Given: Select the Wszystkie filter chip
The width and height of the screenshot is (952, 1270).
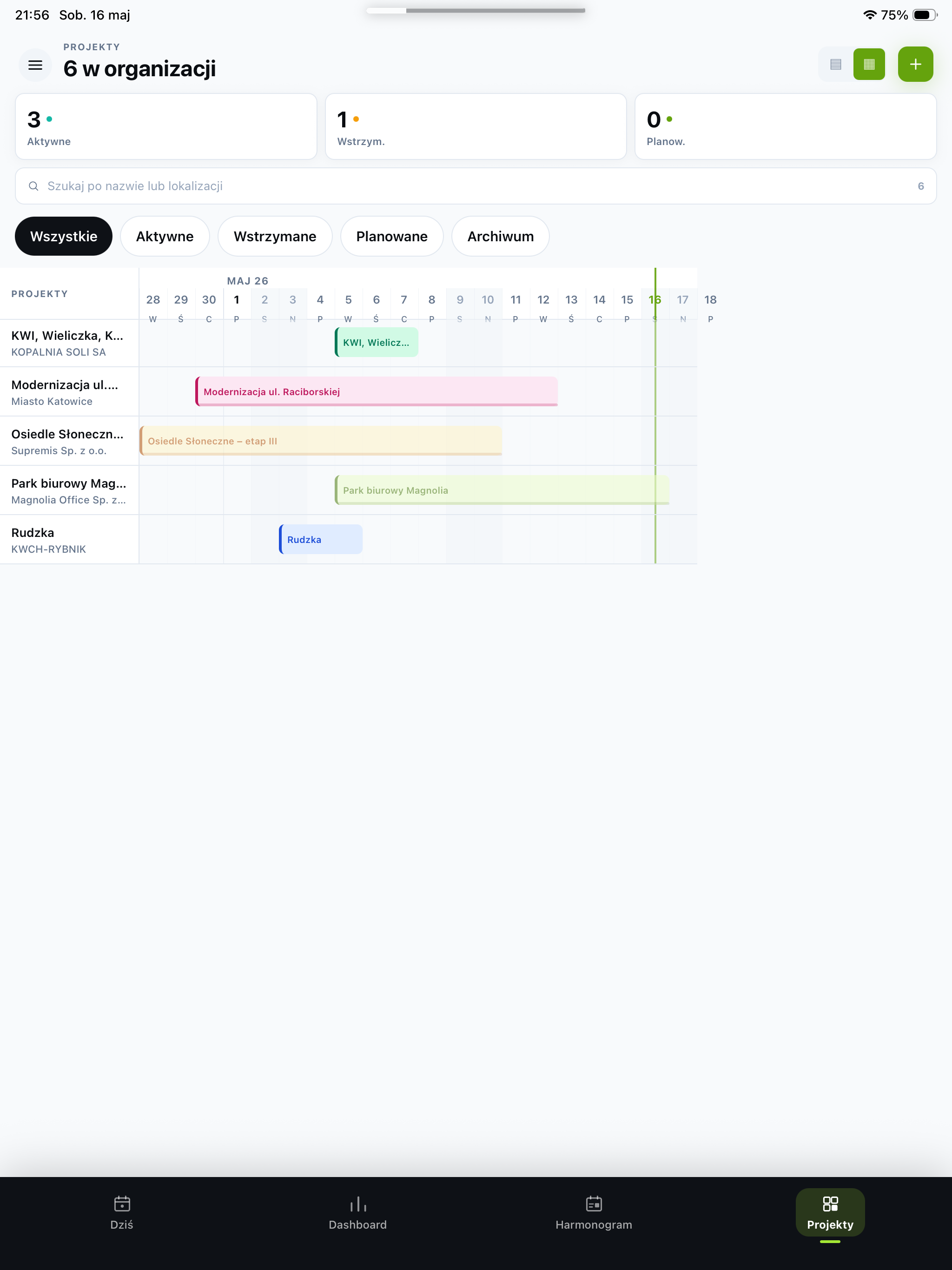Looking at the screenshot, I should coord(64,236).
